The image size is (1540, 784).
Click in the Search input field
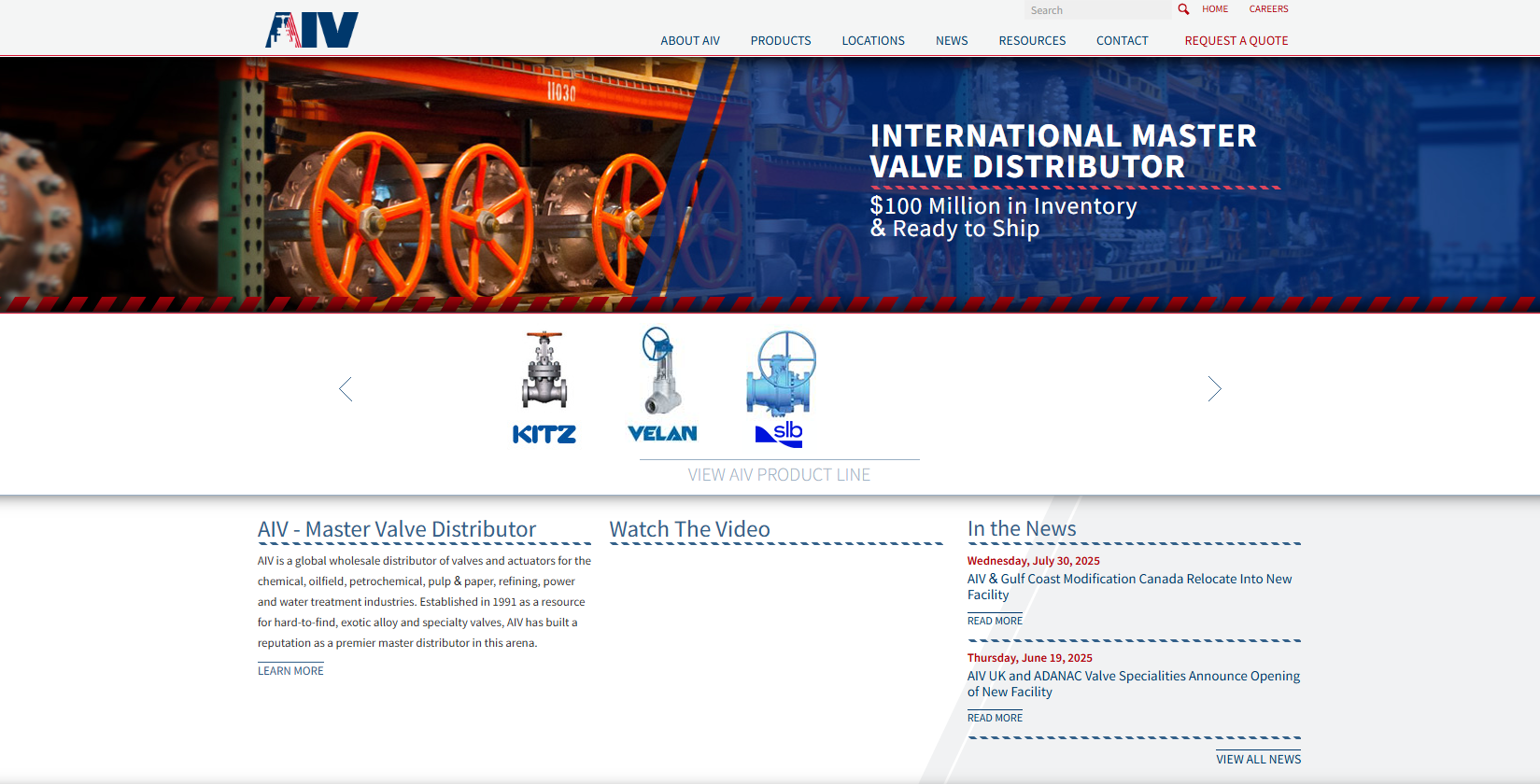click(x=1096, y=10)
